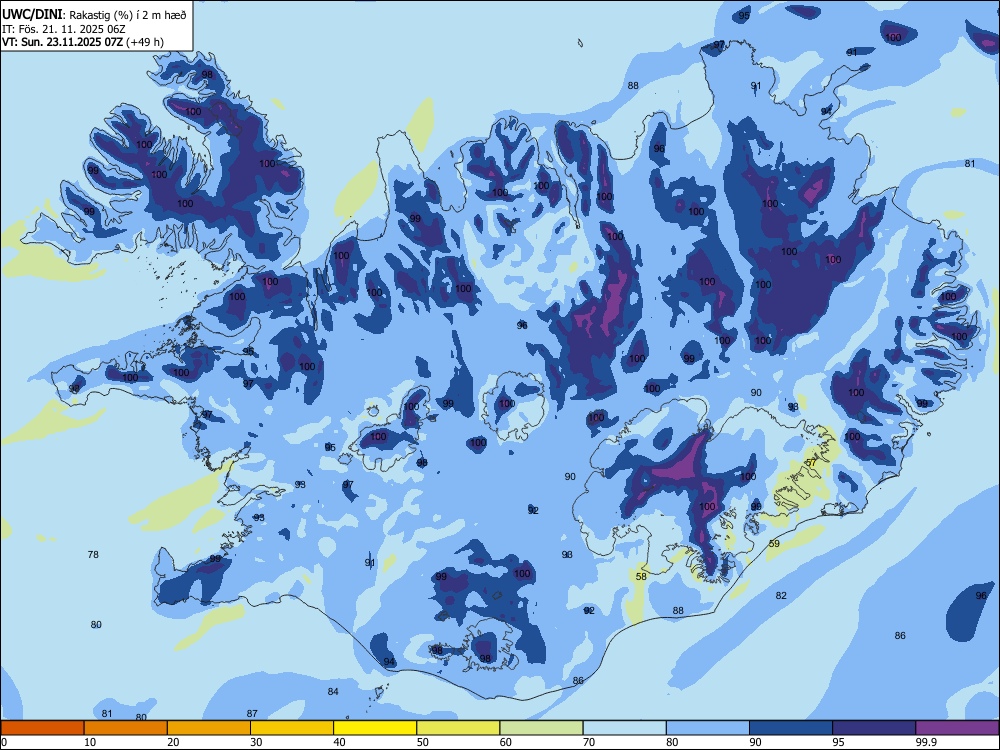Select the "84" humidity value offshore
Screen dimensions: 1000x750
[333, 692]
